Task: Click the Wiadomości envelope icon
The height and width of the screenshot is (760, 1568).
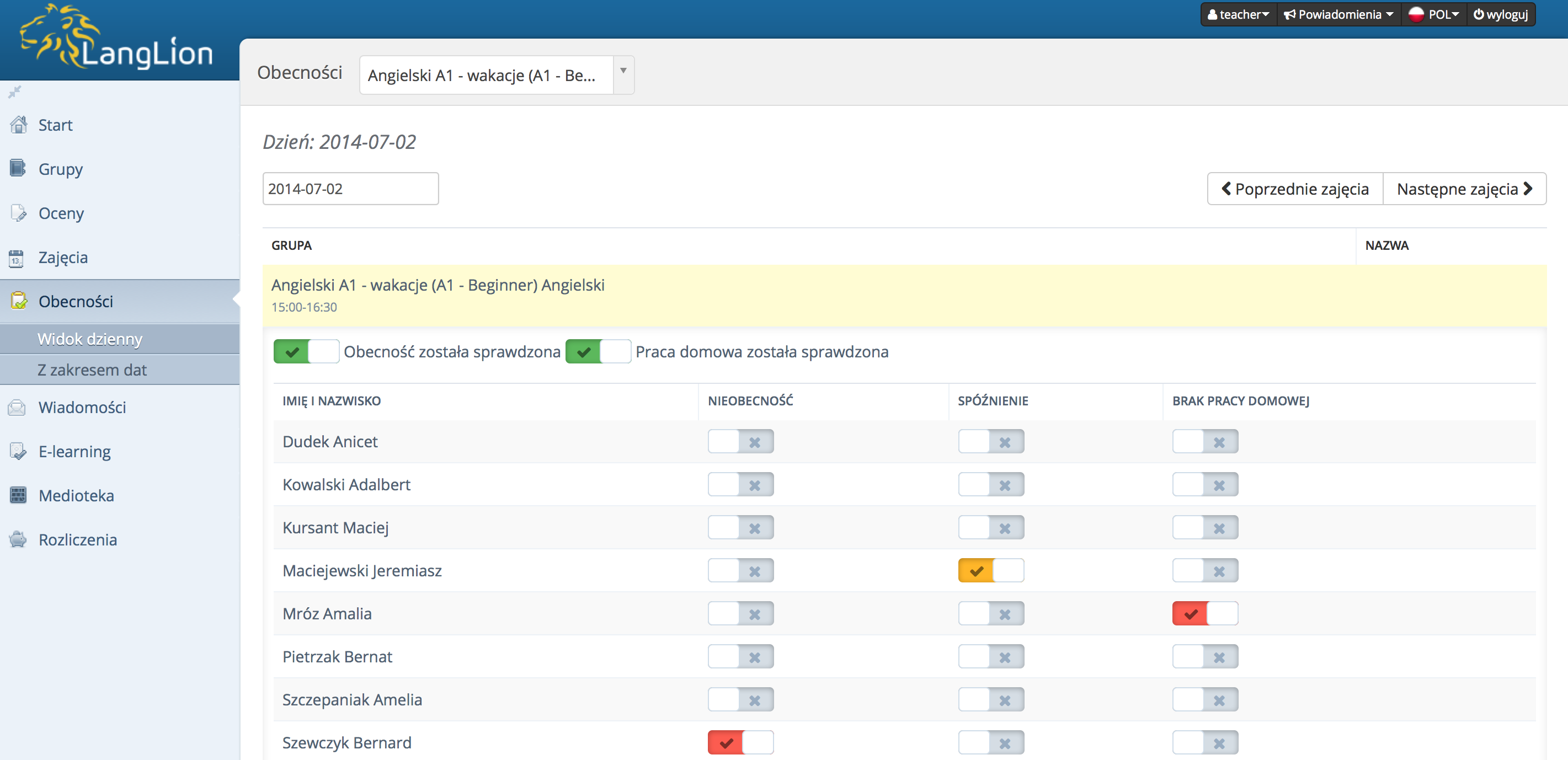Action: [17, 407]
